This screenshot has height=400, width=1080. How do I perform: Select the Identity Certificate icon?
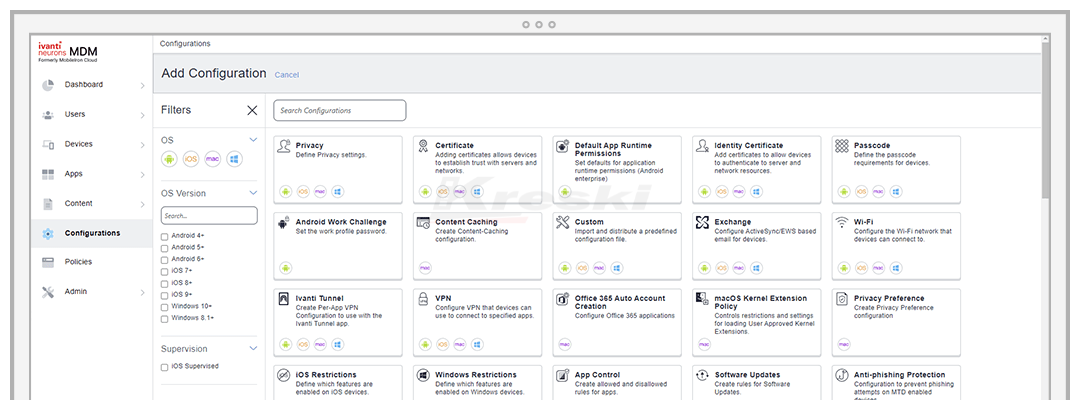tap(702, 146)
